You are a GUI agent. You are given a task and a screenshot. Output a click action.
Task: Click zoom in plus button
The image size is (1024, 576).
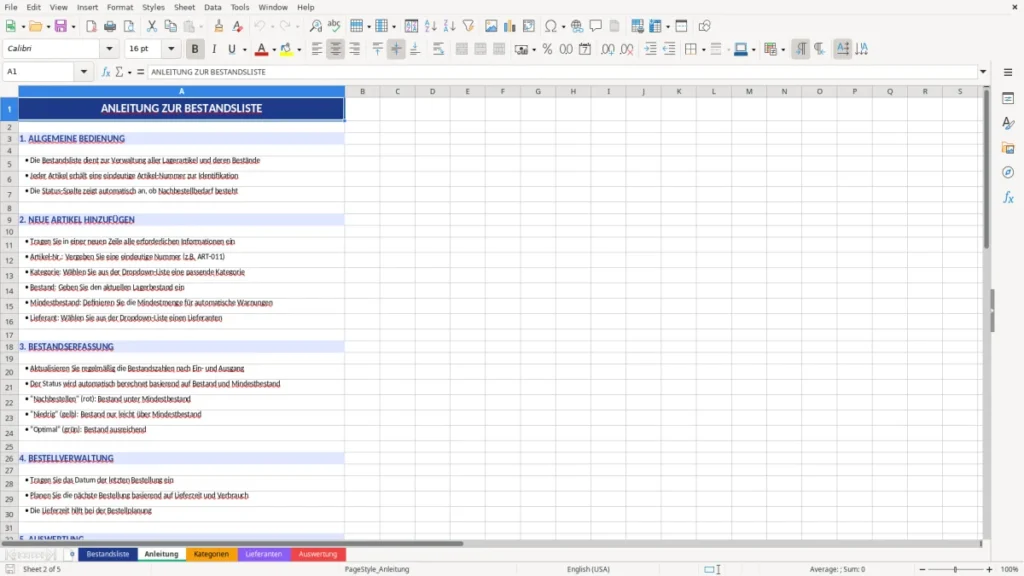(989, 569)
